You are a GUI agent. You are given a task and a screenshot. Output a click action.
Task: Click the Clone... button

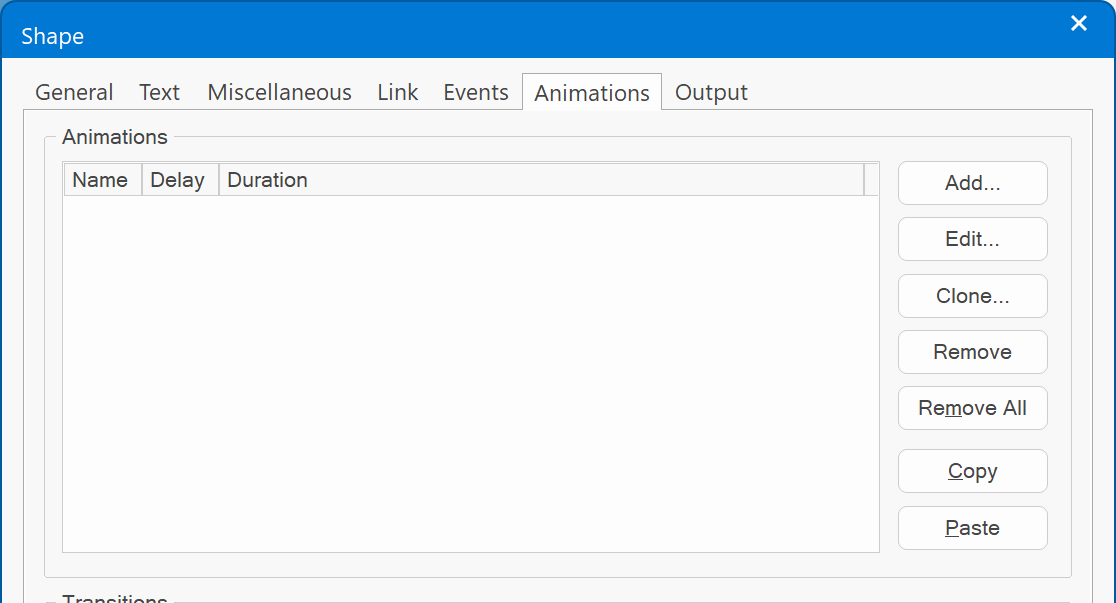(x=972, y=296)
